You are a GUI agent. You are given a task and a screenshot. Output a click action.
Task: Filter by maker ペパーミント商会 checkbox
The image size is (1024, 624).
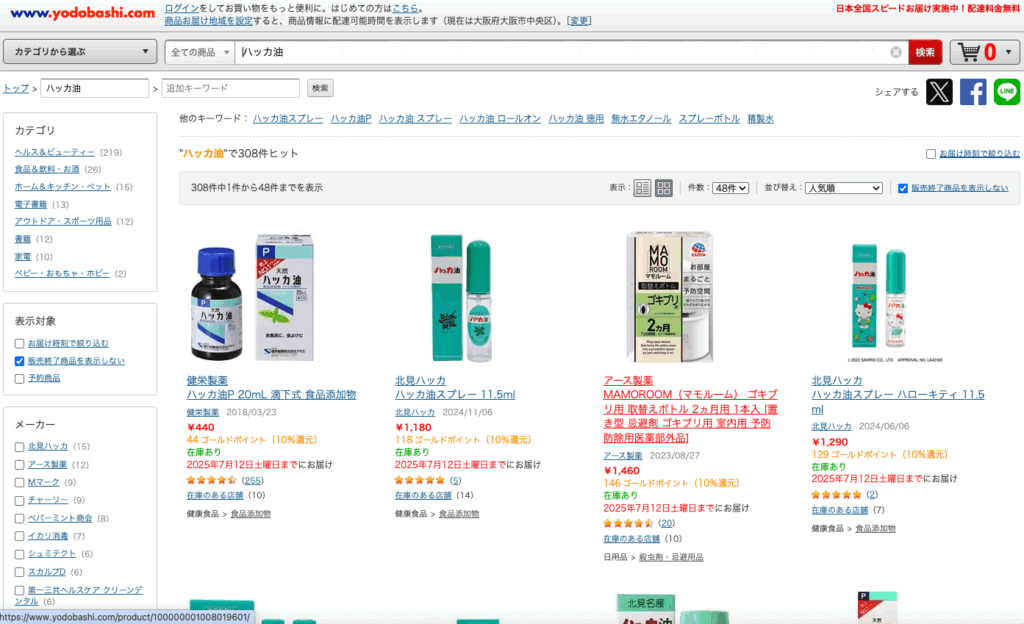[x=20, y=519]
